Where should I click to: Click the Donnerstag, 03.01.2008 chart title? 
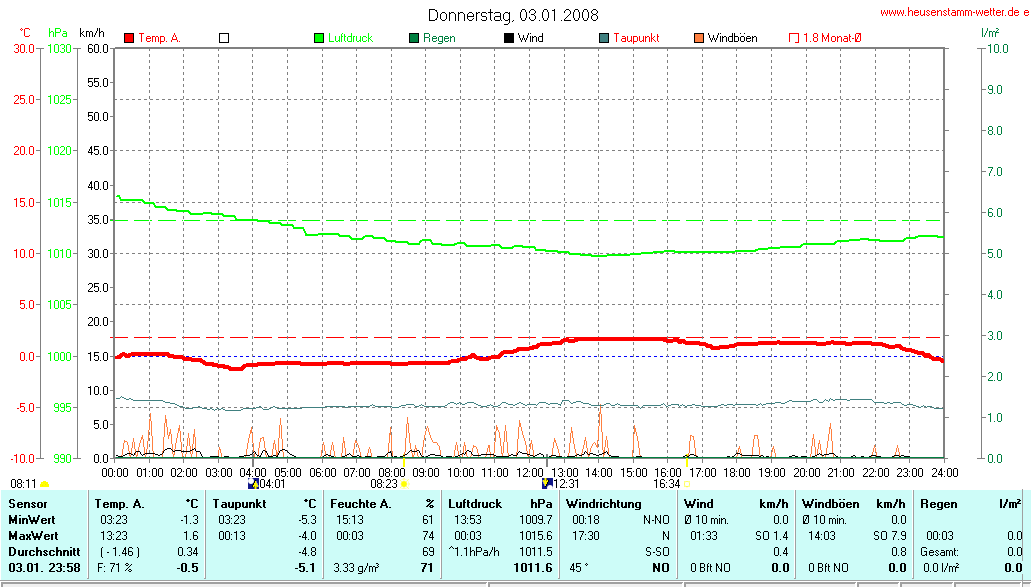[x=514, y=15]
